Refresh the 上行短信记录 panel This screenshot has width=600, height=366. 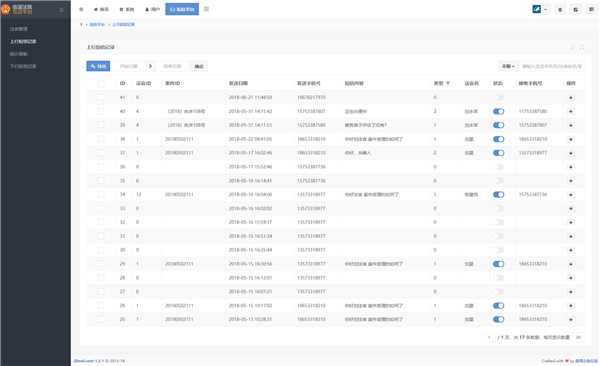(x=573, y=47)
